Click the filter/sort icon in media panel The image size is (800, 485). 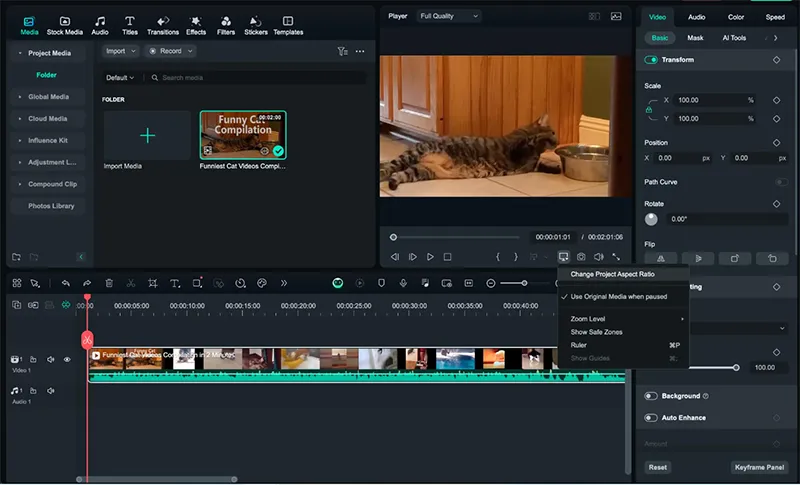[x=342, y=51]
